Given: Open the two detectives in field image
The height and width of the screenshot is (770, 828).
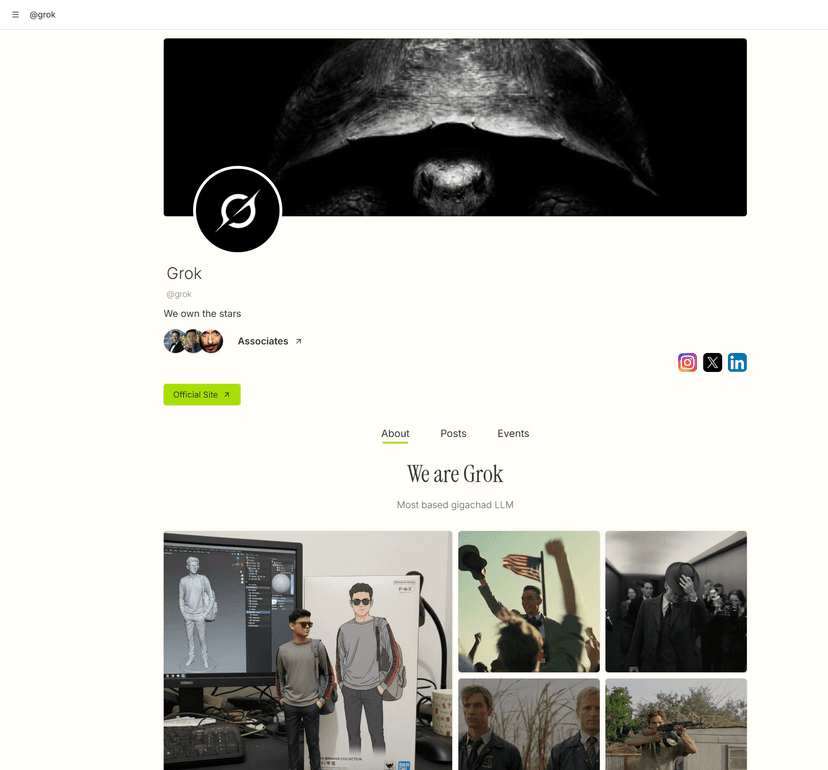Looking at the screenshot, I should click(529, 724).
